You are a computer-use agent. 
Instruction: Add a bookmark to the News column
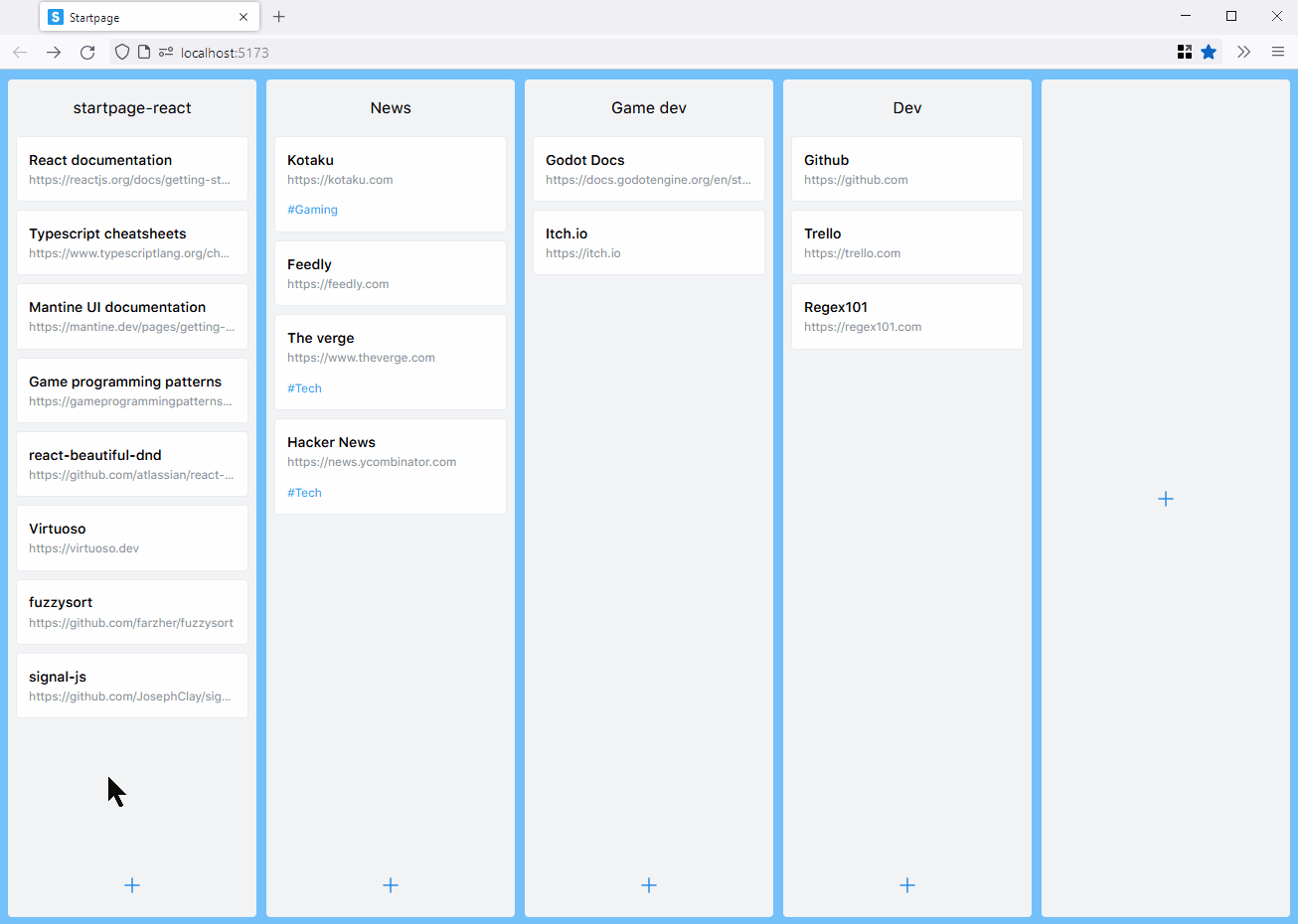[x=391, y=885]
